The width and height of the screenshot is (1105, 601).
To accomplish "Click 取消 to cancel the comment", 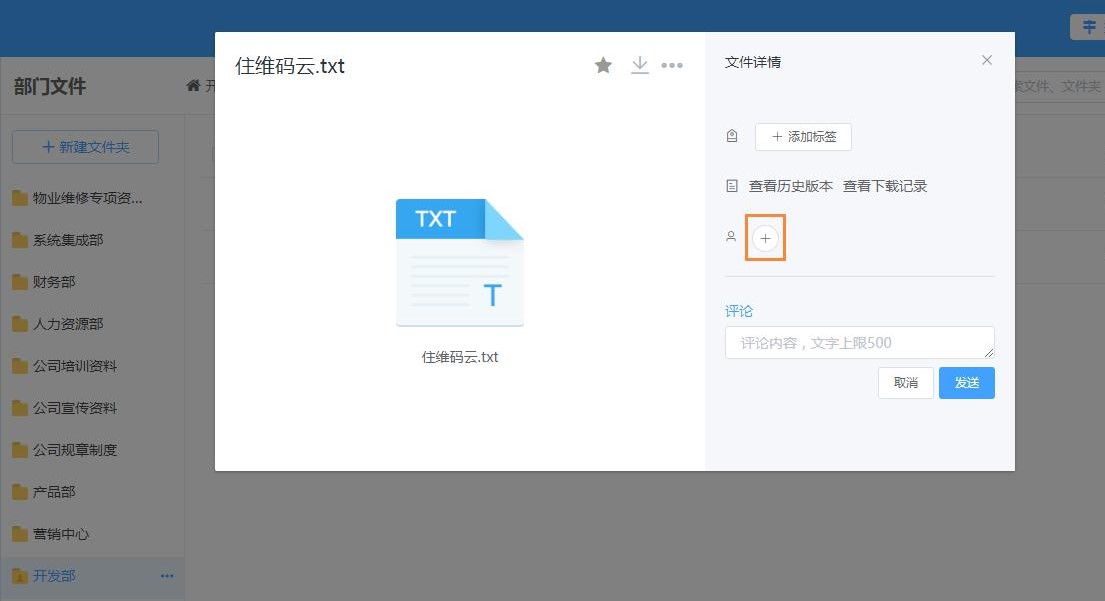I will (906, 383).
